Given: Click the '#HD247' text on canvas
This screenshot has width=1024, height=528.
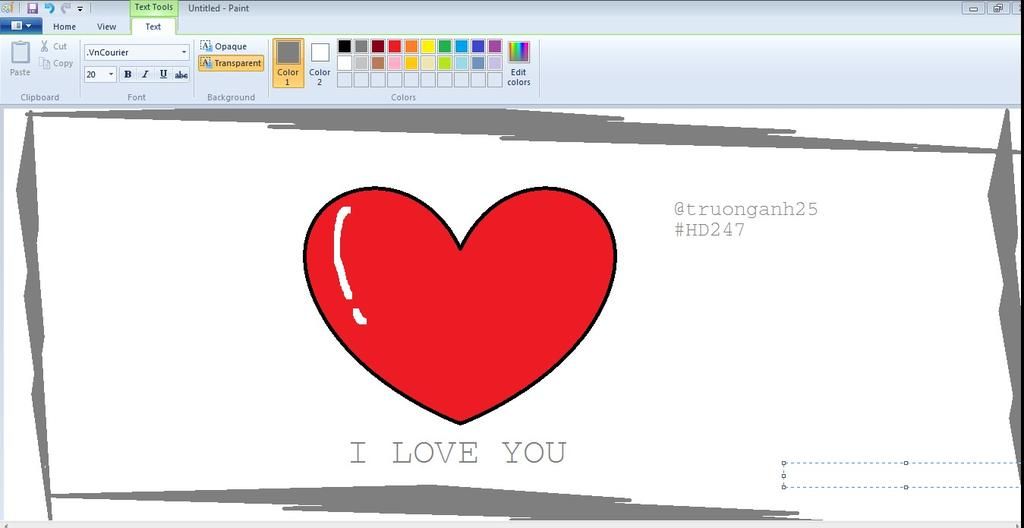Looking at the screenshot, I should pyautogui.click(x=709, y=230).
